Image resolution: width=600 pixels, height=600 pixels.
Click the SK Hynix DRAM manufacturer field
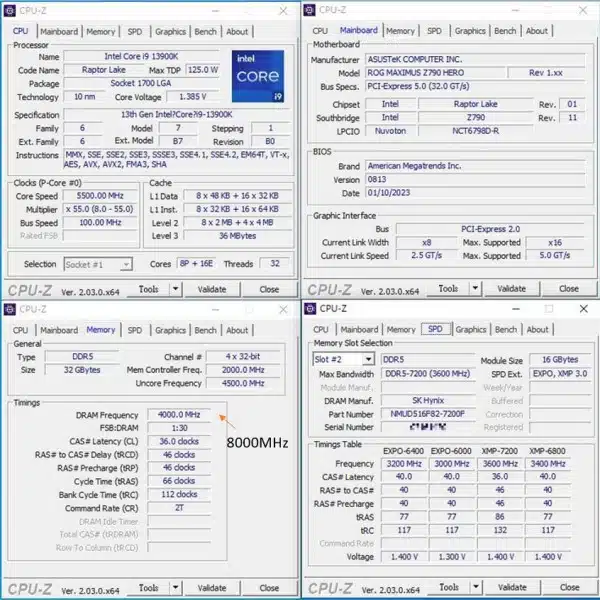(428, 400)
